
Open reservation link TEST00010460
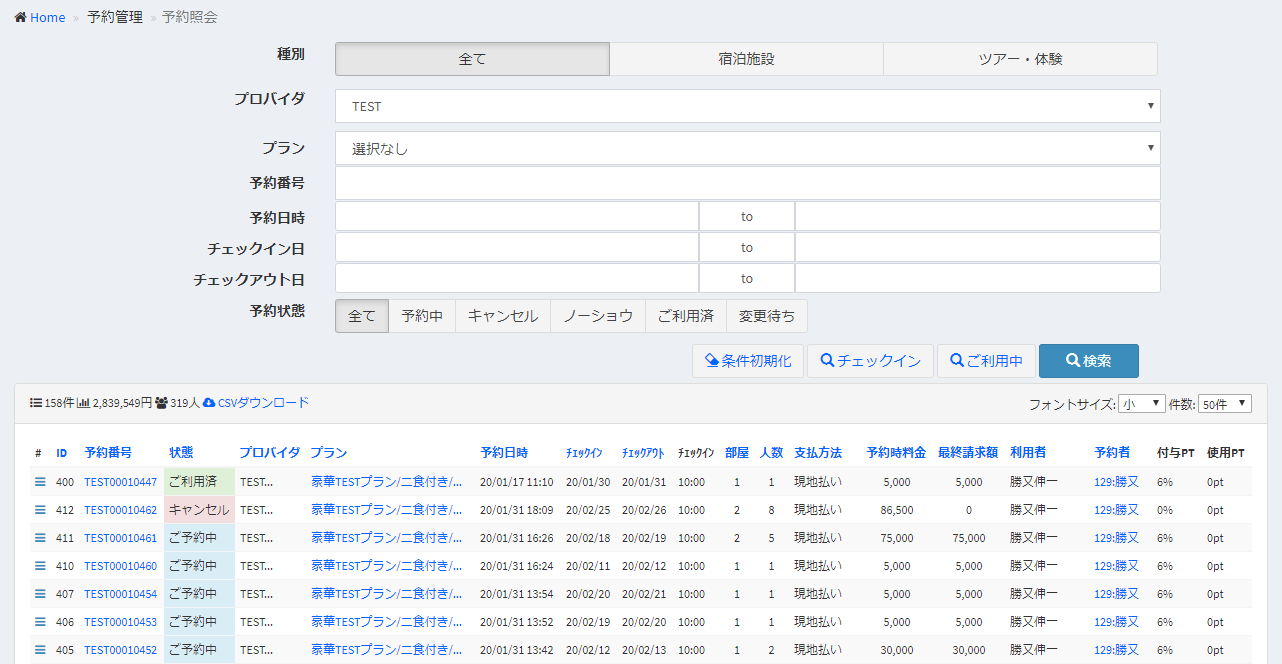121,566
